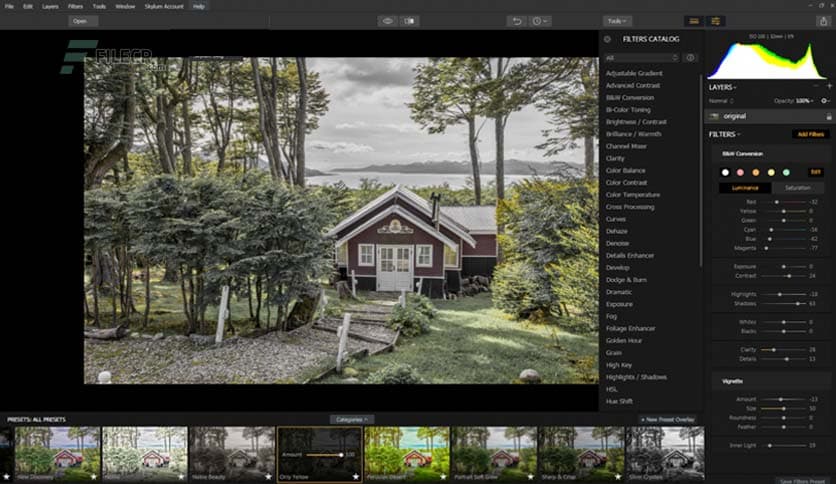Select the green color filter swatch

point(786,172)
